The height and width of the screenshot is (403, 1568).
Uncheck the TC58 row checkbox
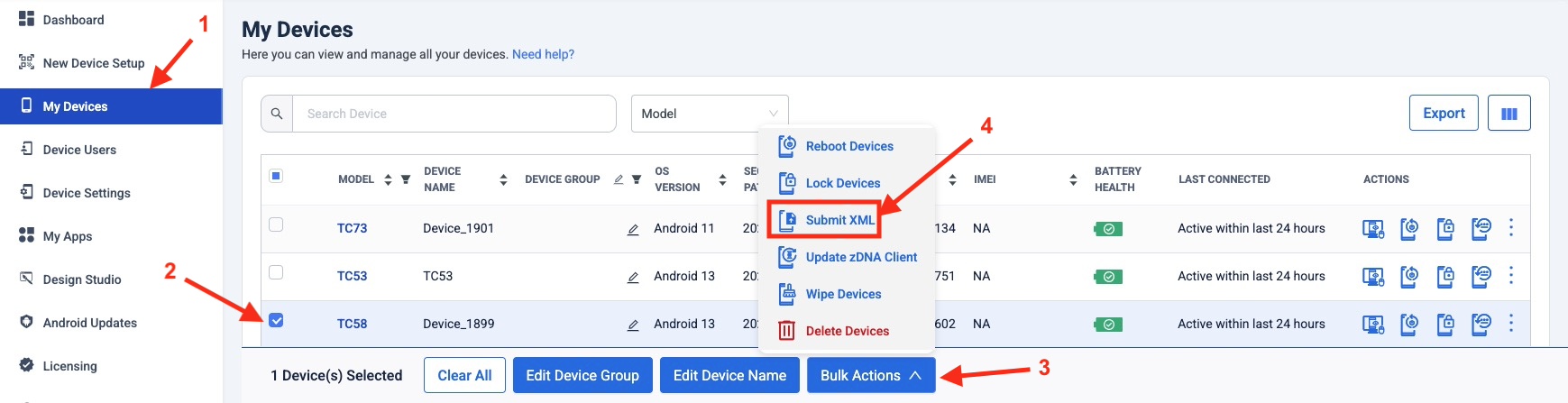276,320
